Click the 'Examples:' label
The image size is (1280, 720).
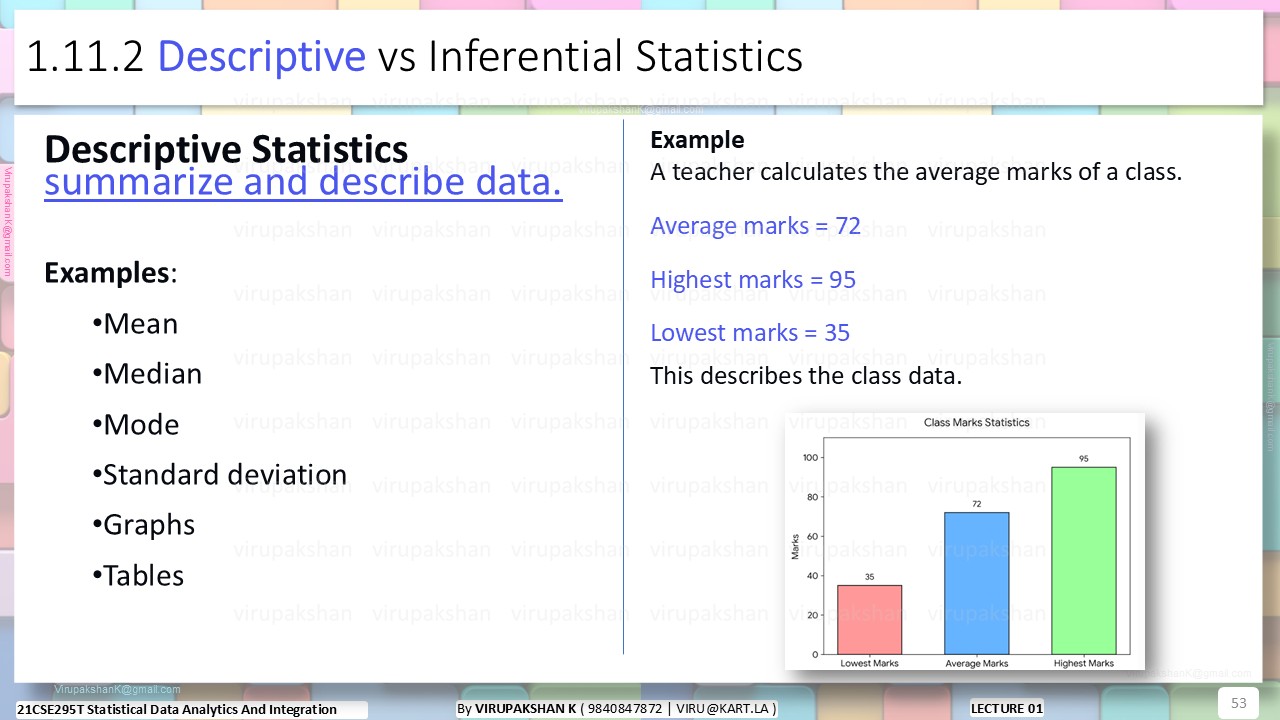click(x=111, y=272)
